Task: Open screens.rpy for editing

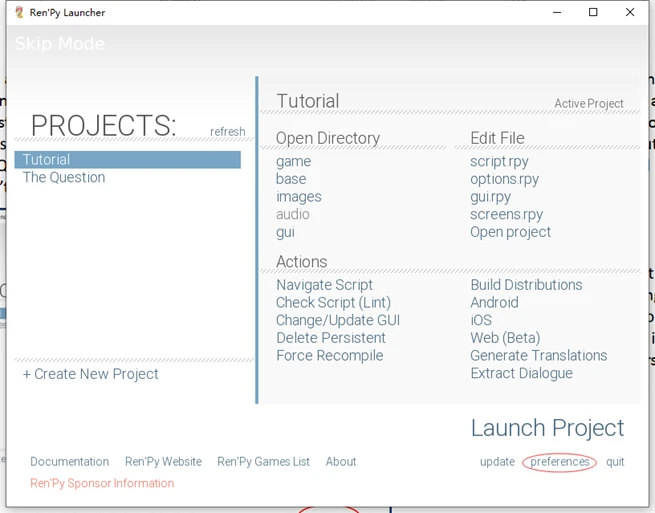Action: pyautogui.click(x=506, y=214)
